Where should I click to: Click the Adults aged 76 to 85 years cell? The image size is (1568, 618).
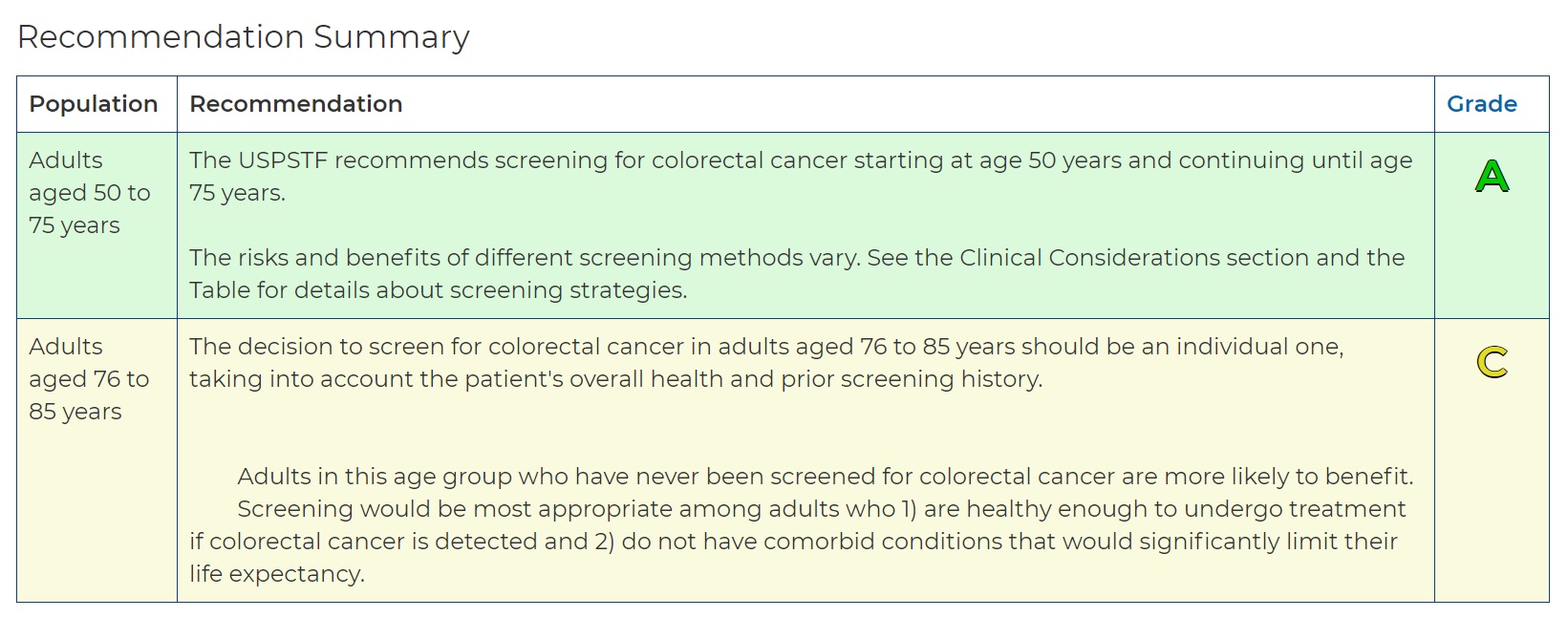[x=97, y=460]
